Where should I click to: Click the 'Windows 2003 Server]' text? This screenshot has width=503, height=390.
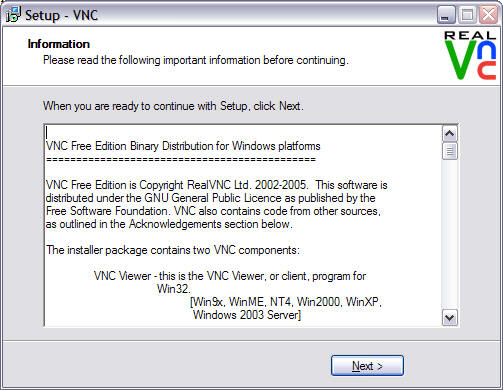tap(247, 315)
